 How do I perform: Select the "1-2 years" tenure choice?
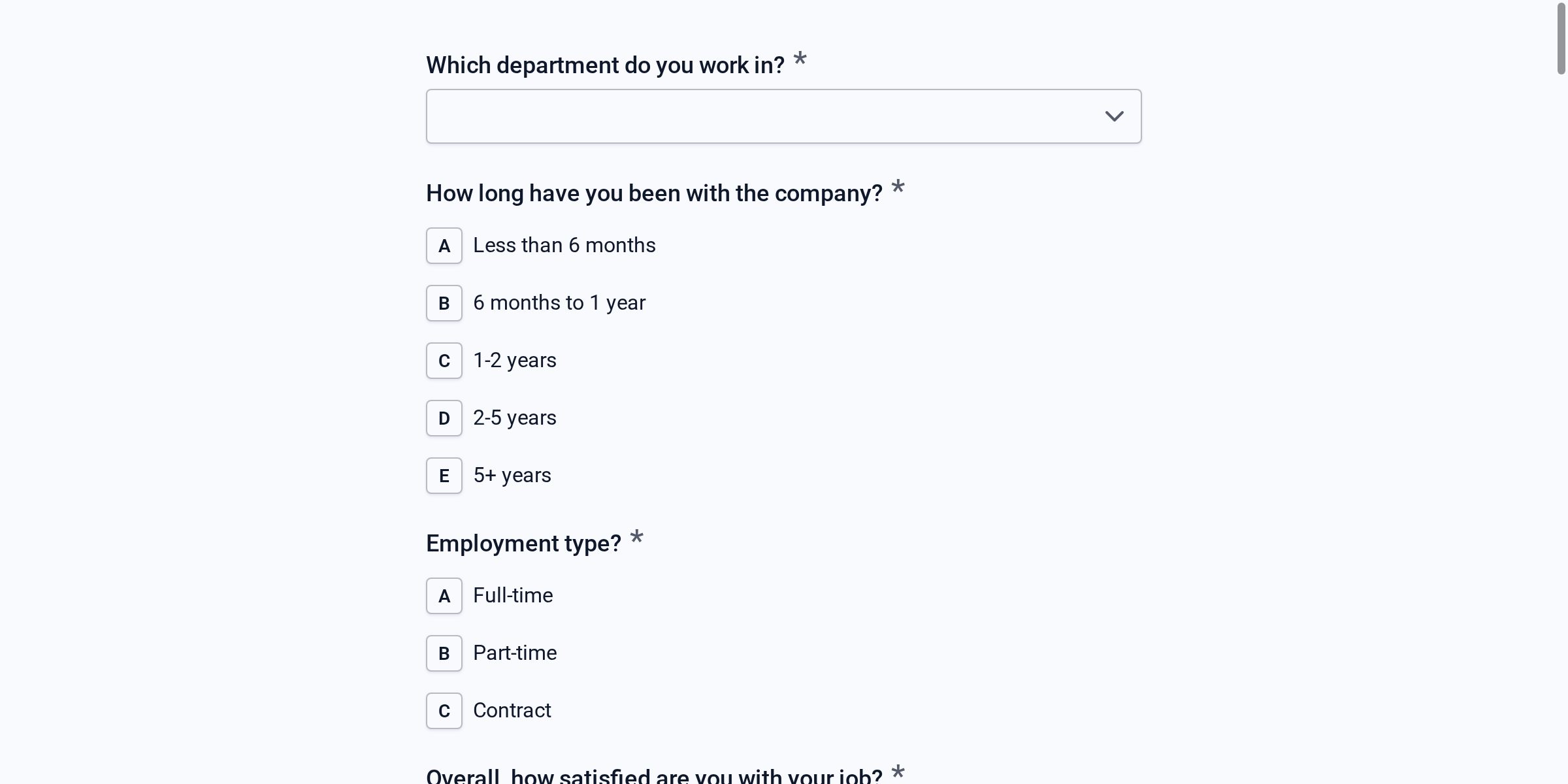pyautogui.click(x=514, y=360)
